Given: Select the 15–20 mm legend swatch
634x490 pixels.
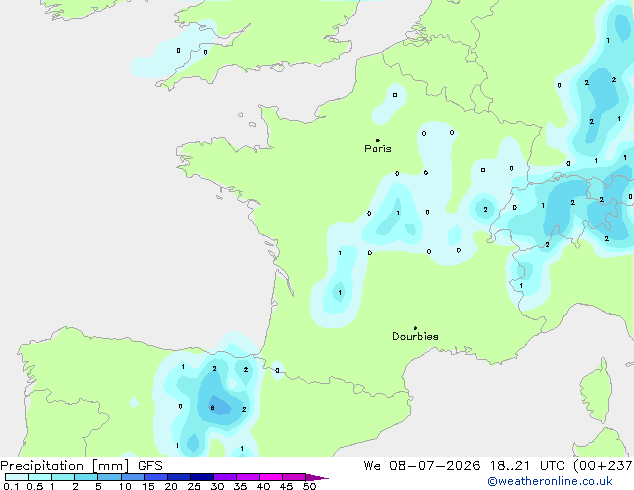Looking at the screenshot, I should point(156,477).
